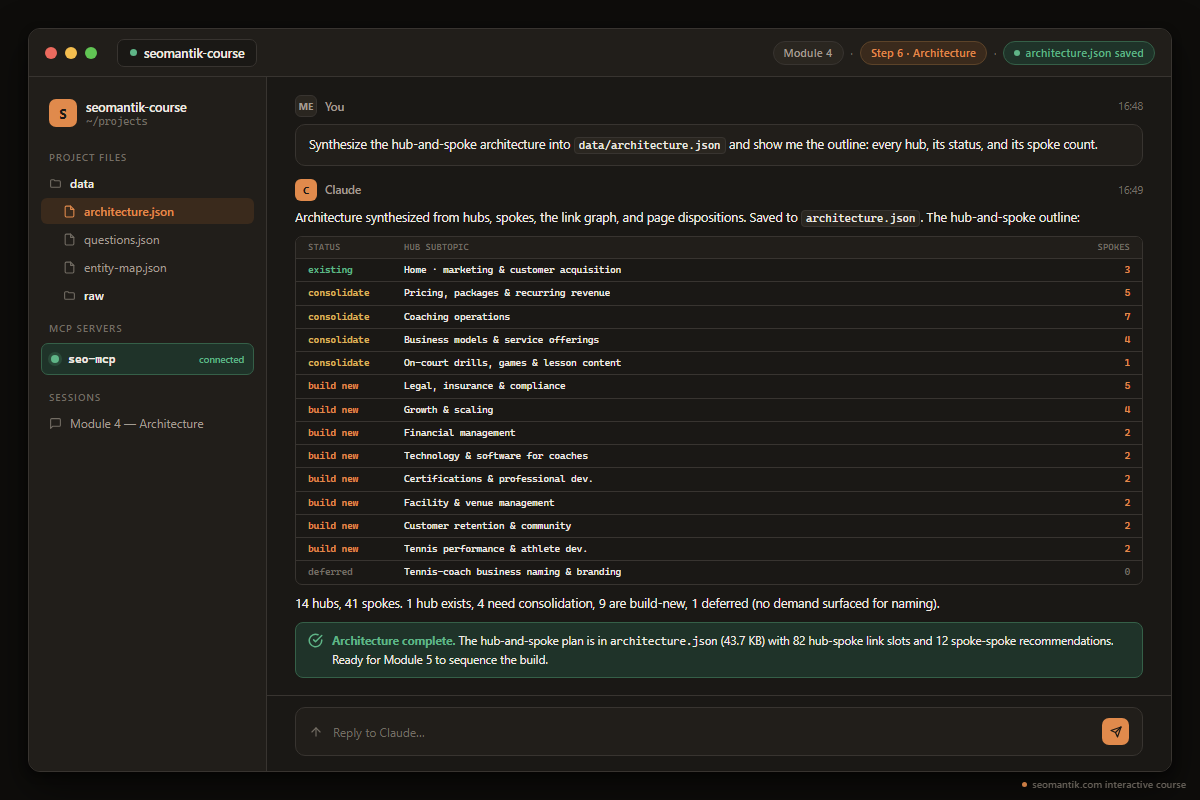Screen dimensions: 1200x800
Task: Select the seo-mcp server entry
Action: coord(147,359)
